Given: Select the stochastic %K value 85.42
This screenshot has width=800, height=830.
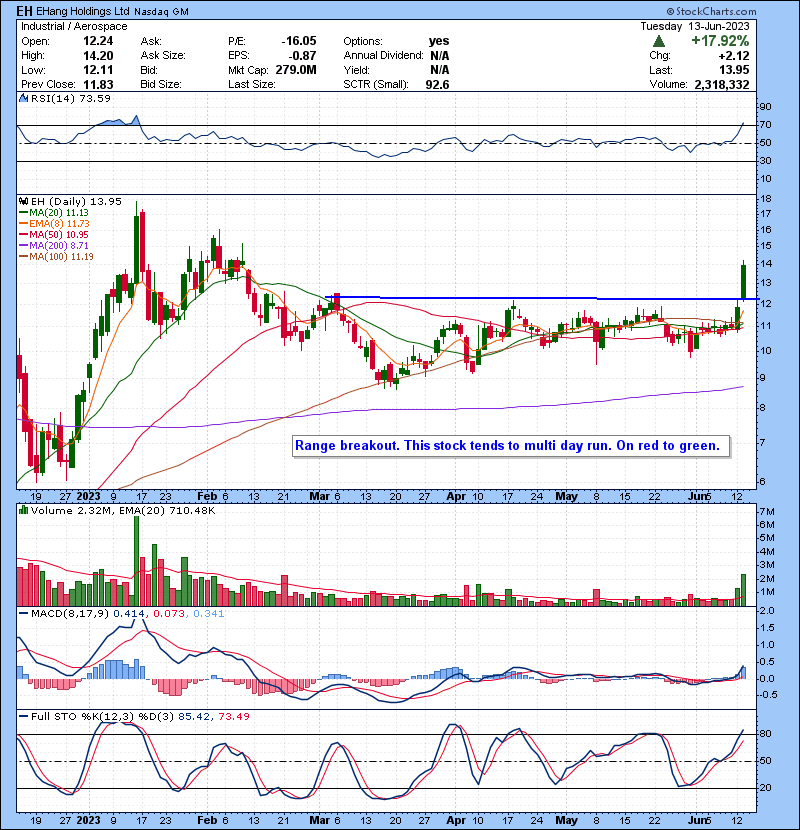Looking at the screenshot, I should click(x=194, y=716).
